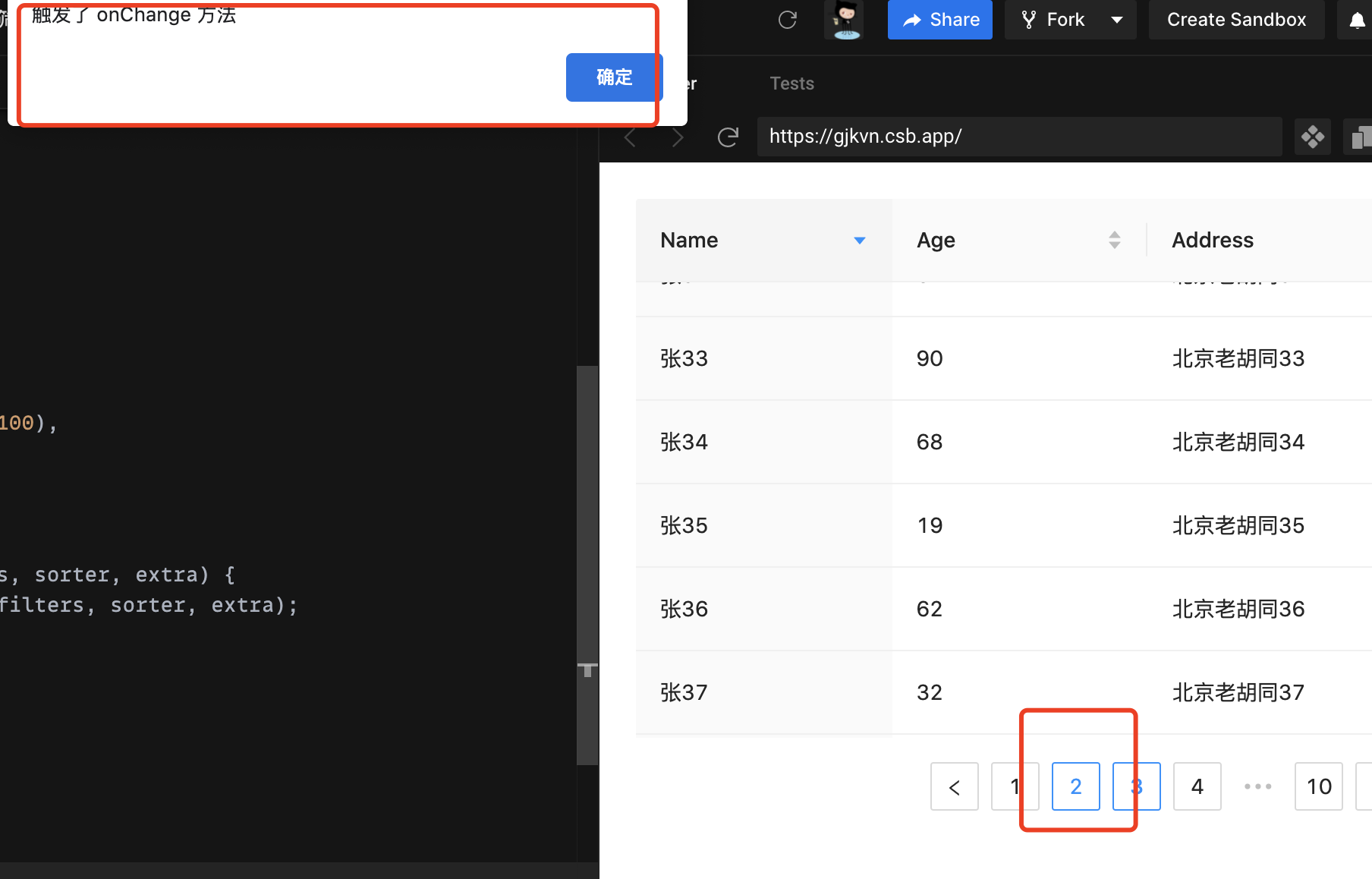Image resolution: width=1372 pixels, height=879 pixels.
Task: Open the notification bell
Action: 1357,20
